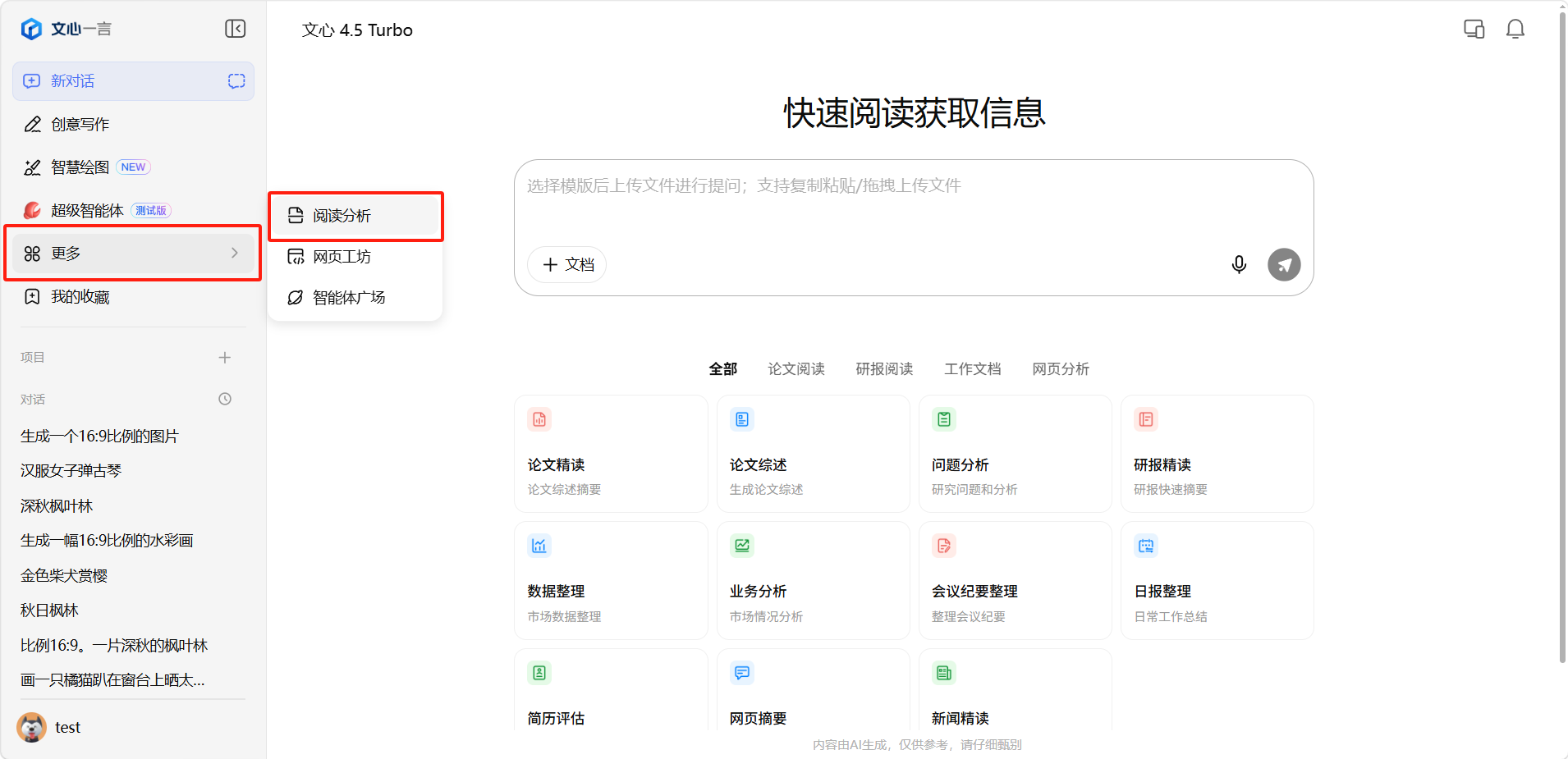Image resolution: width=1568 pixels, height=759 pixels.
Task: Switch to the 论文阅读 tab
Action: pyautogui.click(x=796, y=369)
